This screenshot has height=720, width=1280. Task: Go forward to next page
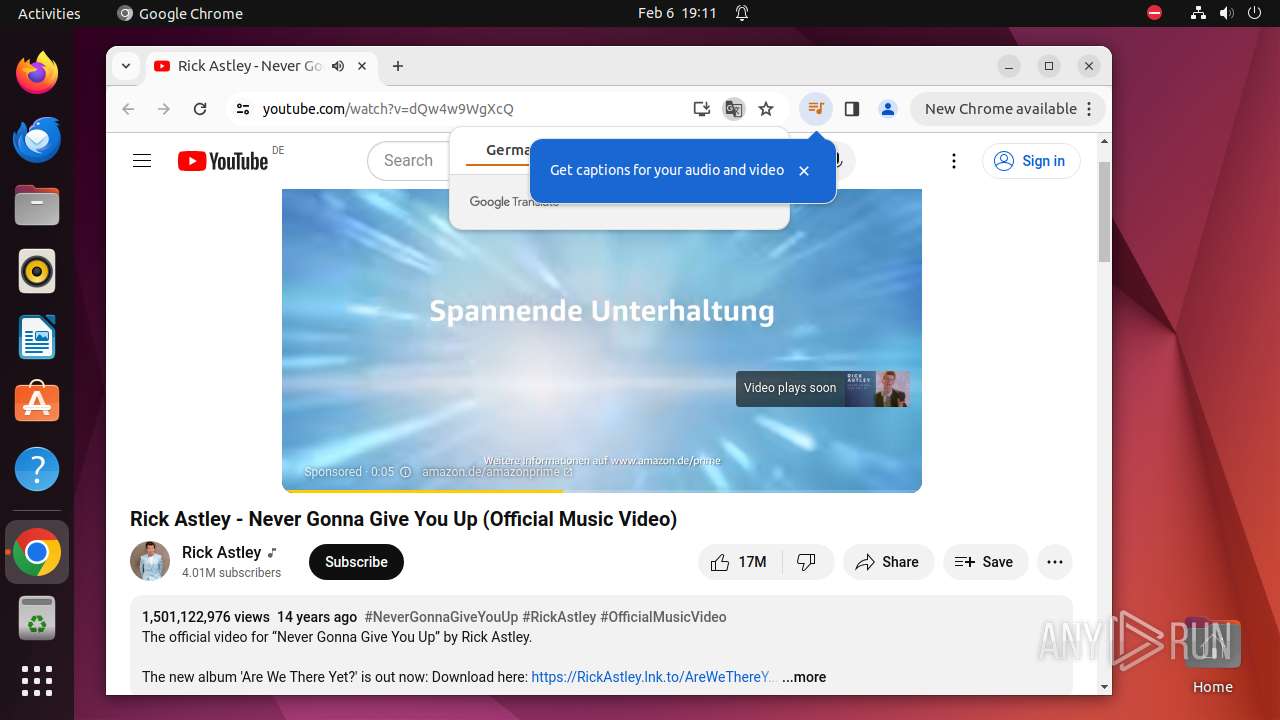point(164,109)
